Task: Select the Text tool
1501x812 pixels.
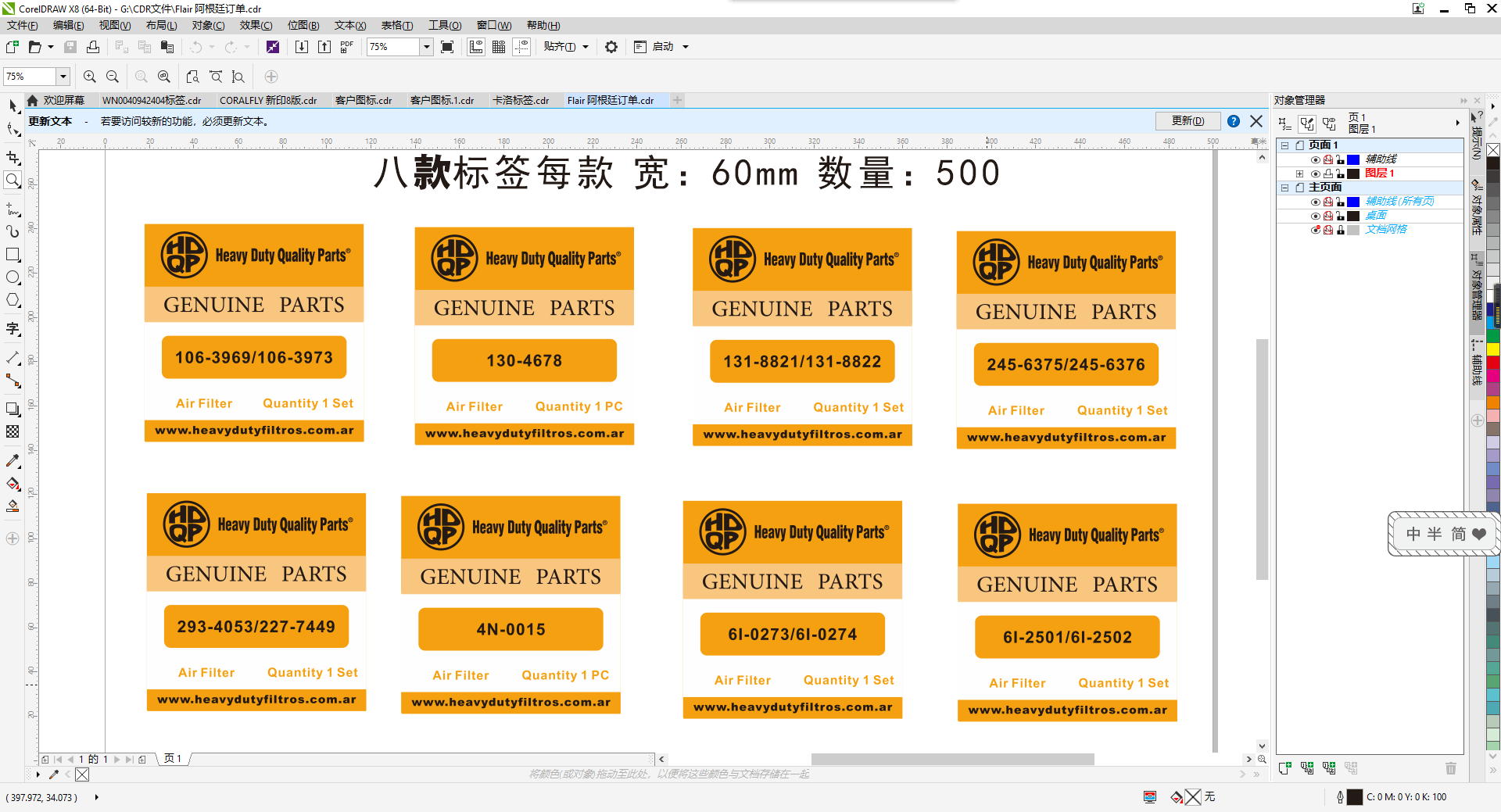Action: click(13, 329)
